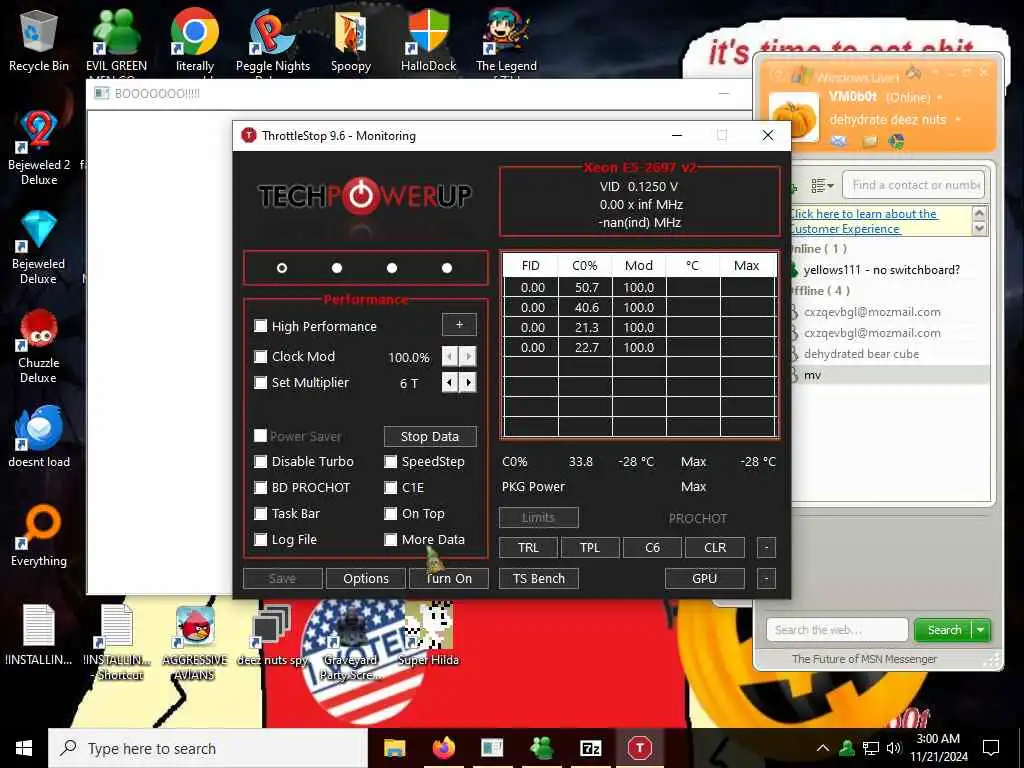1024x768 pixels.
Task: Open the contact list view options dropdown
Action: (822, 186)
